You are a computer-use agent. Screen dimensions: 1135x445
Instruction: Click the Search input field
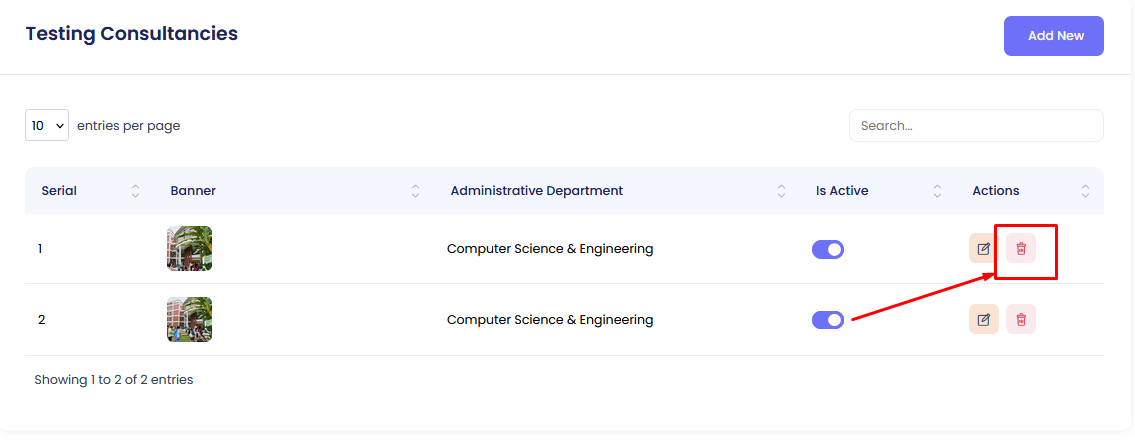point(976,126)
